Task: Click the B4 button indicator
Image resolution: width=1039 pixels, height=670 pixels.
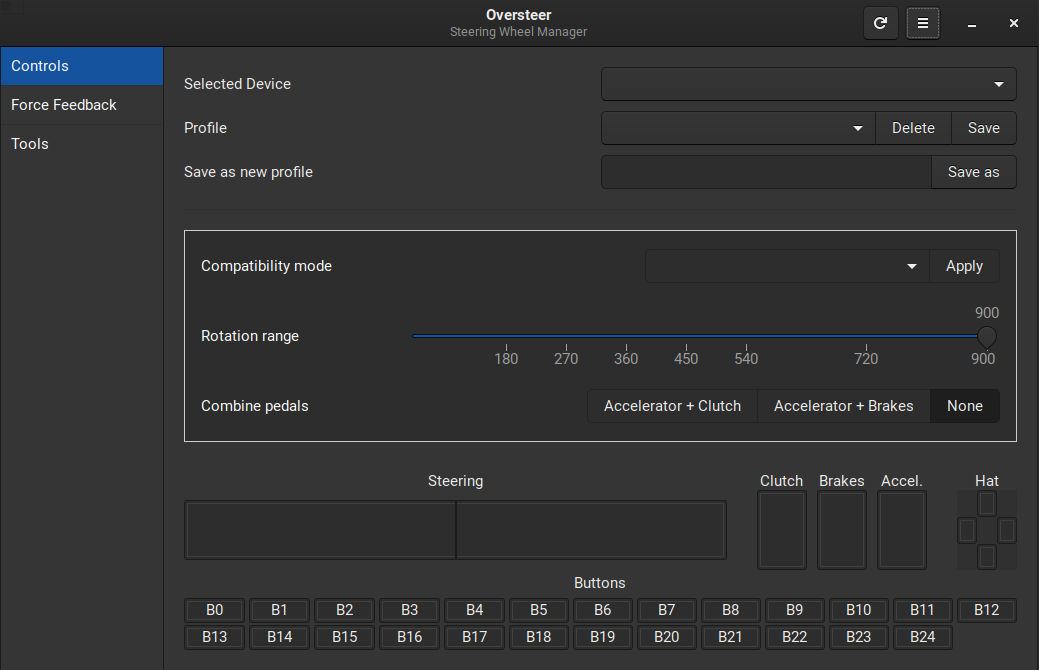Action: pyautogui.click(x=474, y=610)
